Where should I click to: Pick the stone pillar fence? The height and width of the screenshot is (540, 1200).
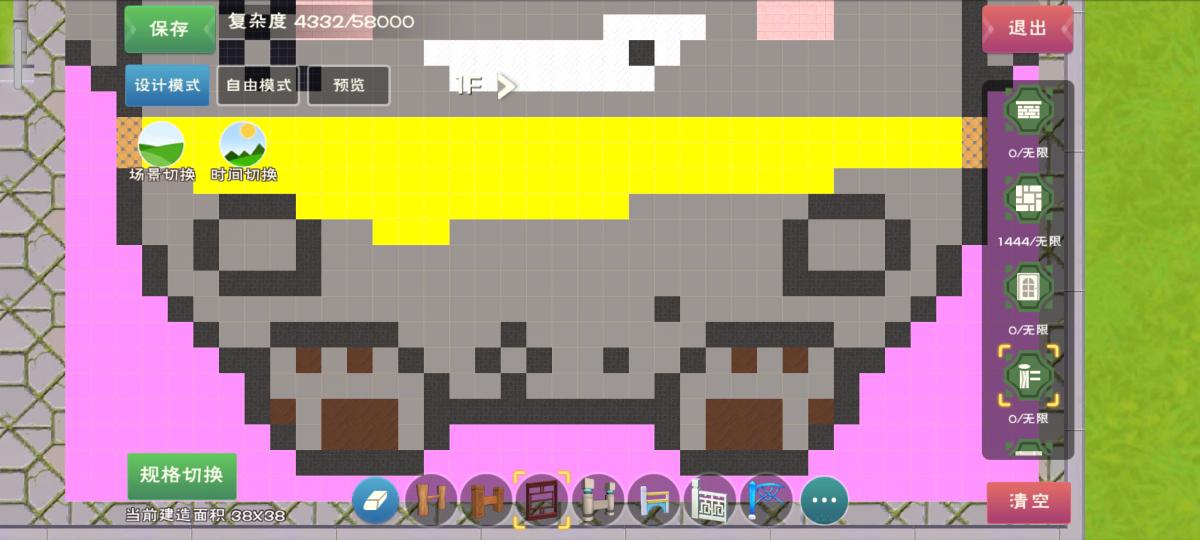click(599, 500)
